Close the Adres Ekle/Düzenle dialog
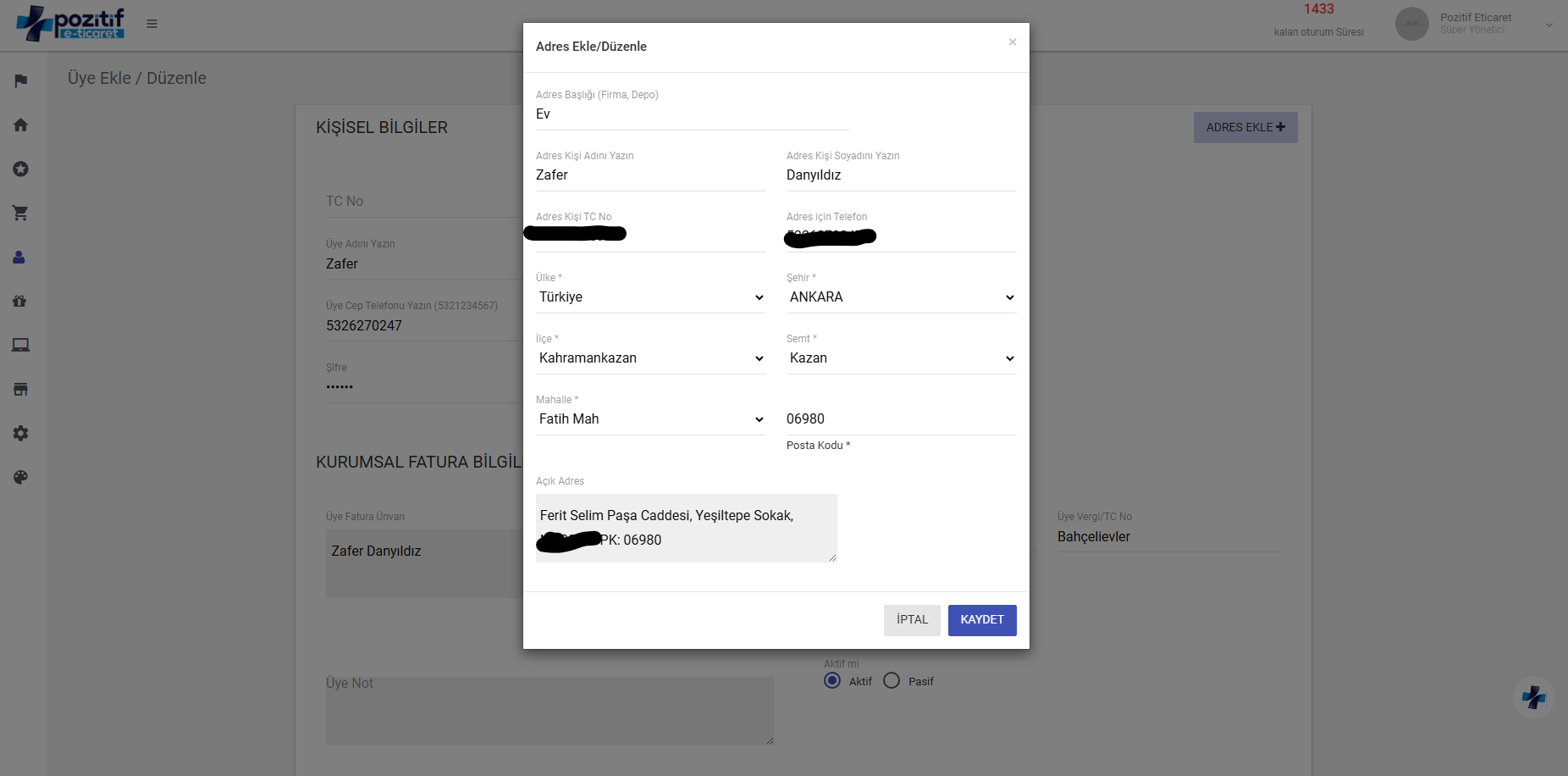Screen dimensions: 1568x776 click(x=1012, y=42)
